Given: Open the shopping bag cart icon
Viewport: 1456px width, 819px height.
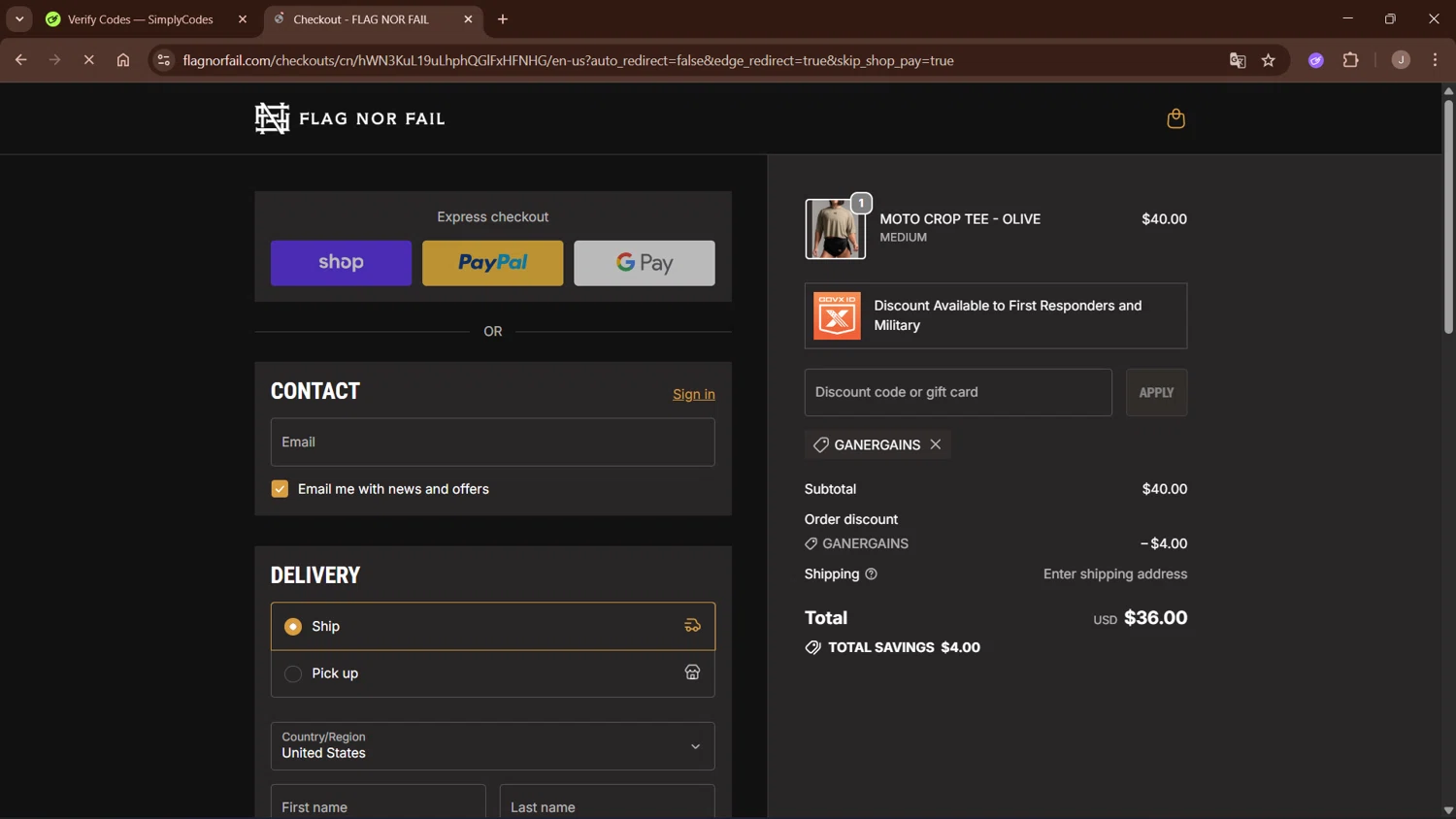Looking at the screenshot, I should click(1175, 118).
